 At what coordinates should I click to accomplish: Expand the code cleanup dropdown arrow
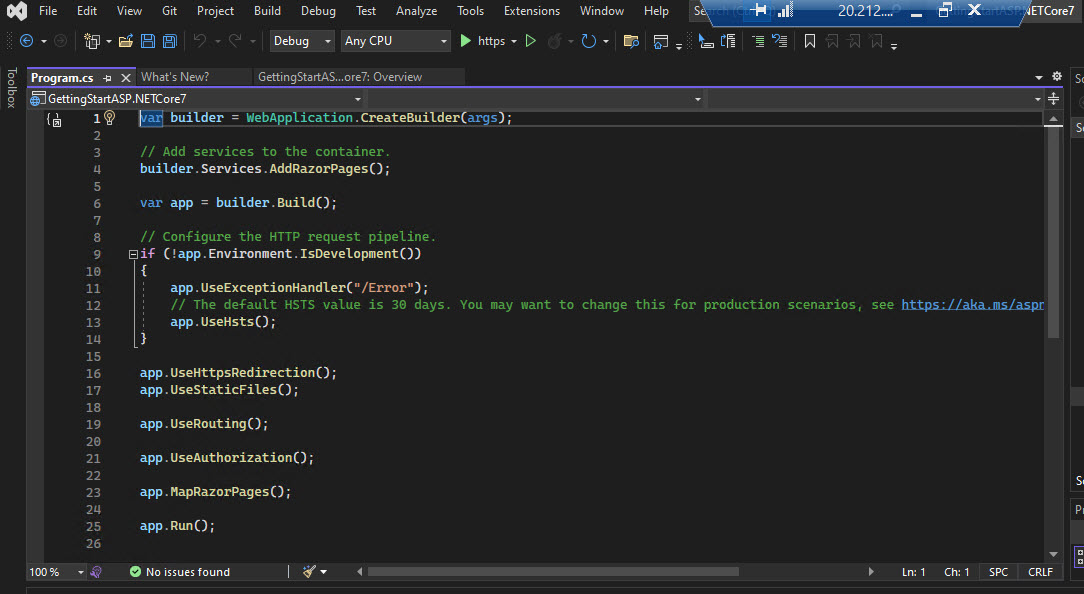pos(324,572)
